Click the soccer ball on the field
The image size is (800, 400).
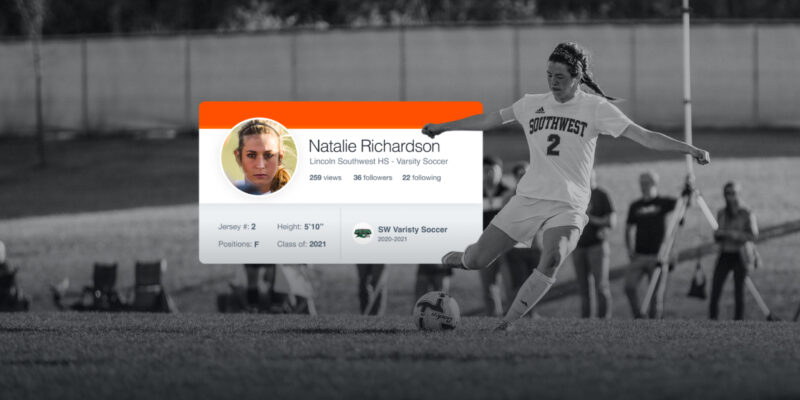[436, 311]
